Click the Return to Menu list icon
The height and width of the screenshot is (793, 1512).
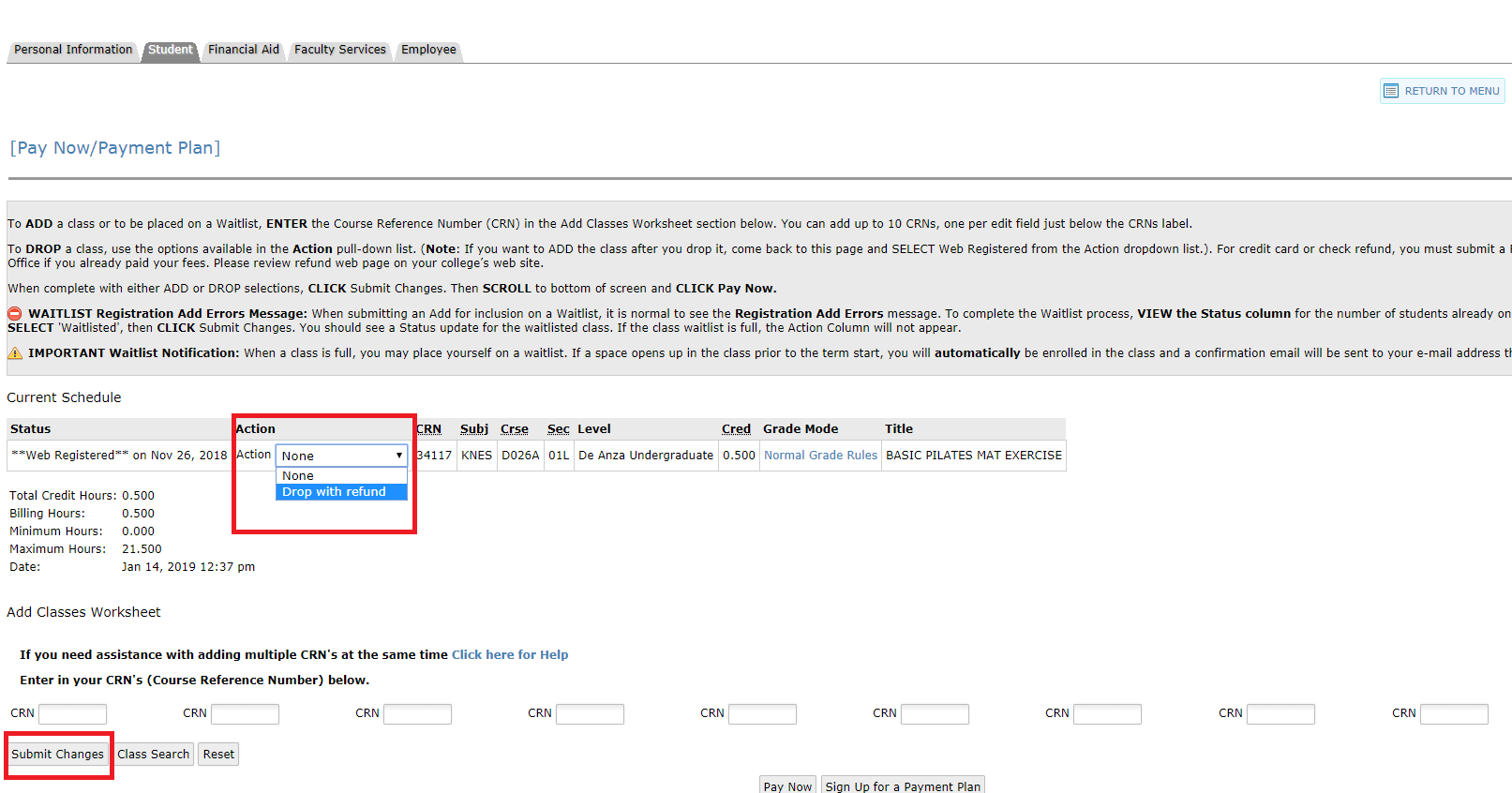point(1391,91)
